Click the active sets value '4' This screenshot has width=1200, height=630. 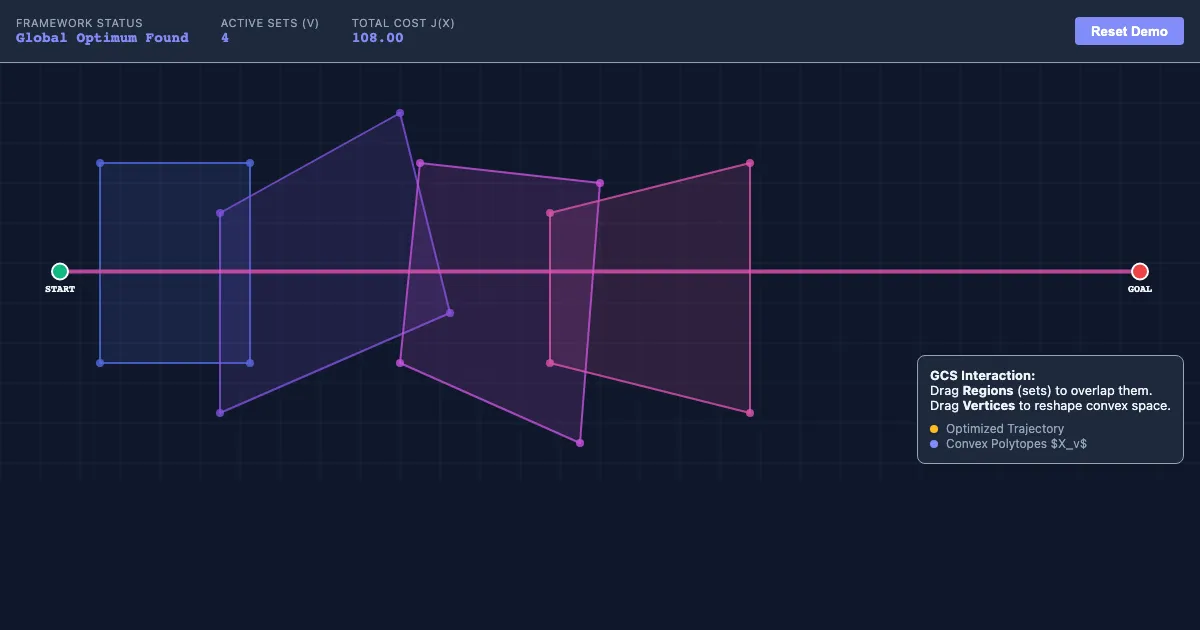click(x=225, y=38)
